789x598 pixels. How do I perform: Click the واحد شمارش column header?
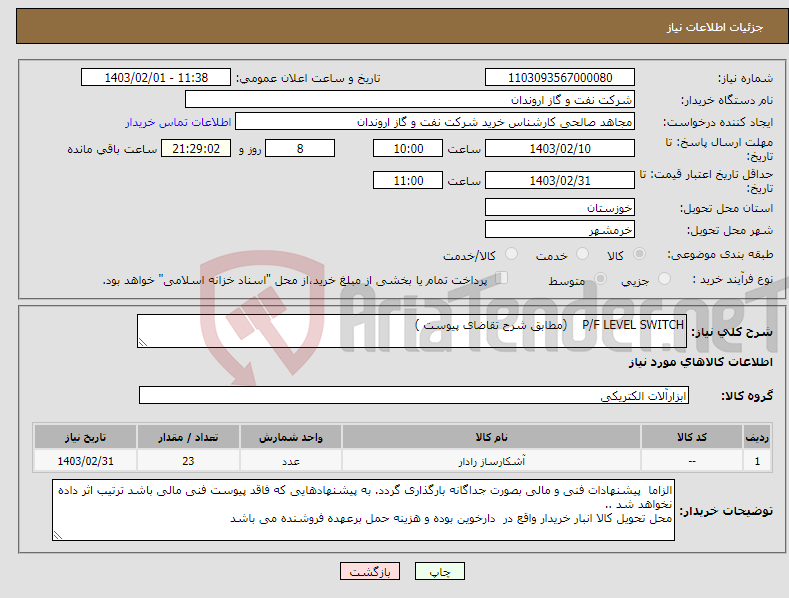tap(291, 437)
